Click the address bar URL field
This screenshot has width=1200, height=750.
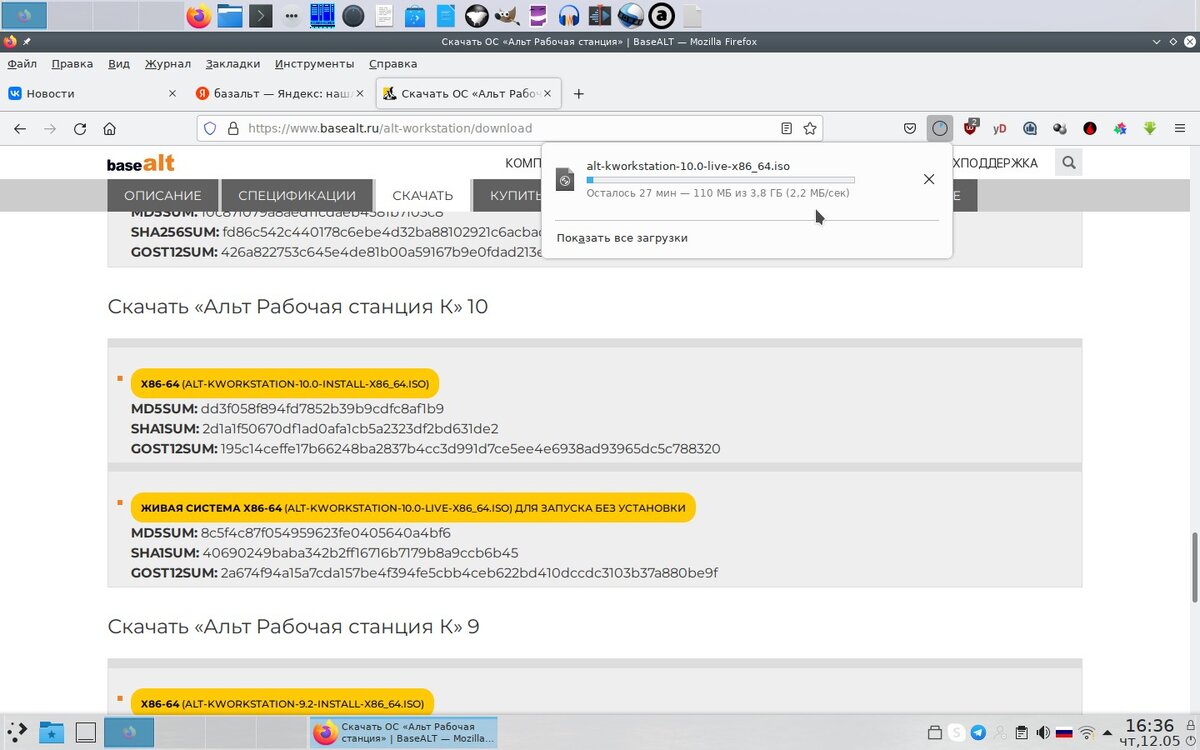[510, 128]
